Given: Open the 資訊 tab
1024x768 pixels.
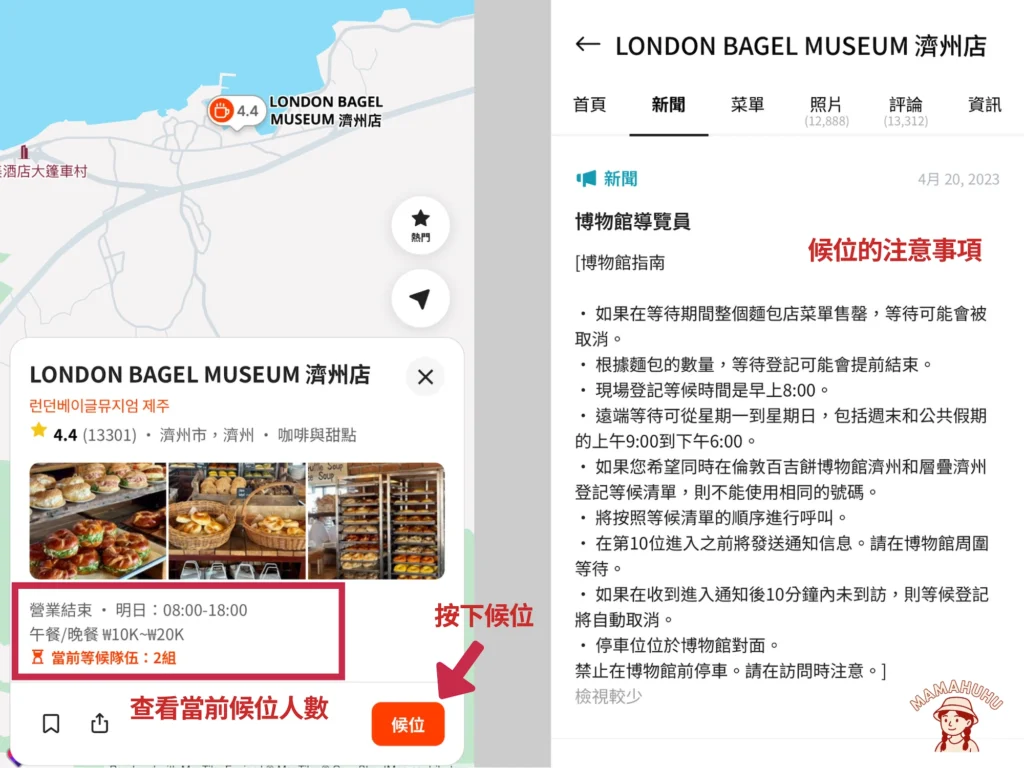Looking at the screenshot, I should 983,104.
